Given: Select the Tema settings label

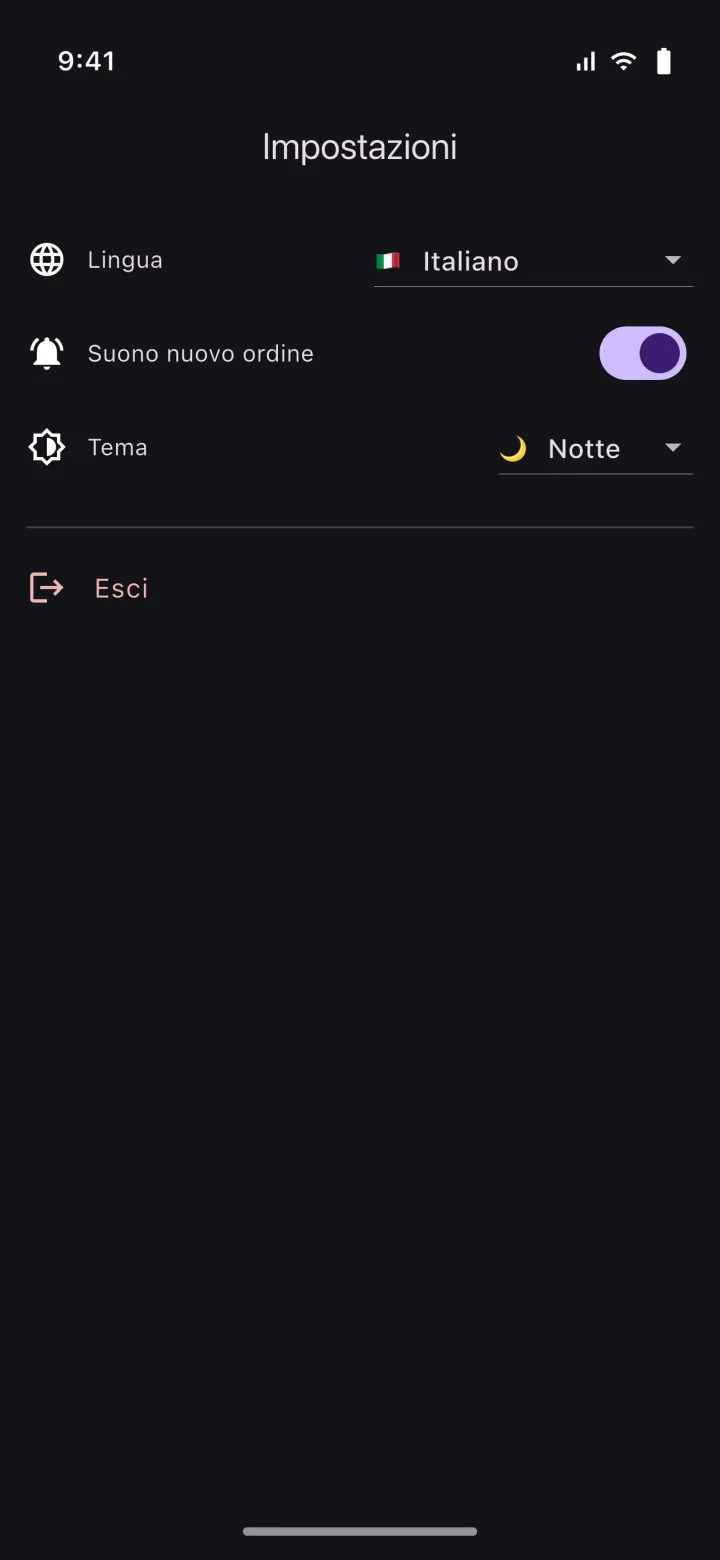Looking at the screenshot, I should [118, 447].
